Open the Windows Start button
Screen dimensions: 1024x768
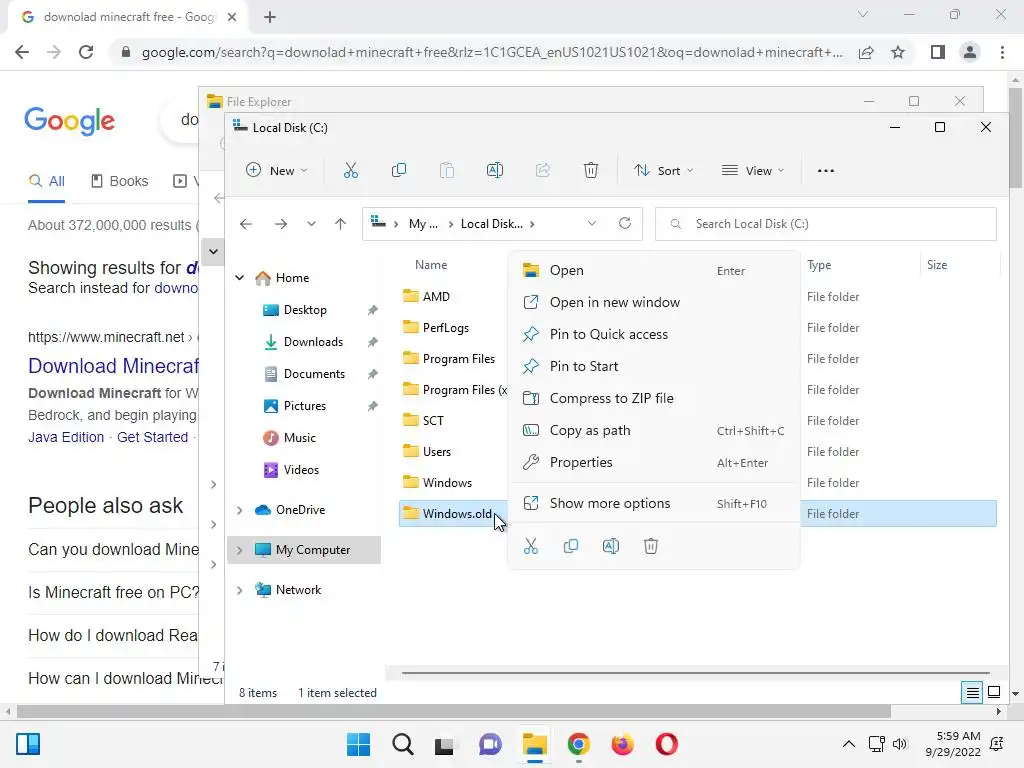pyautogui.click(x=359, y=744)
